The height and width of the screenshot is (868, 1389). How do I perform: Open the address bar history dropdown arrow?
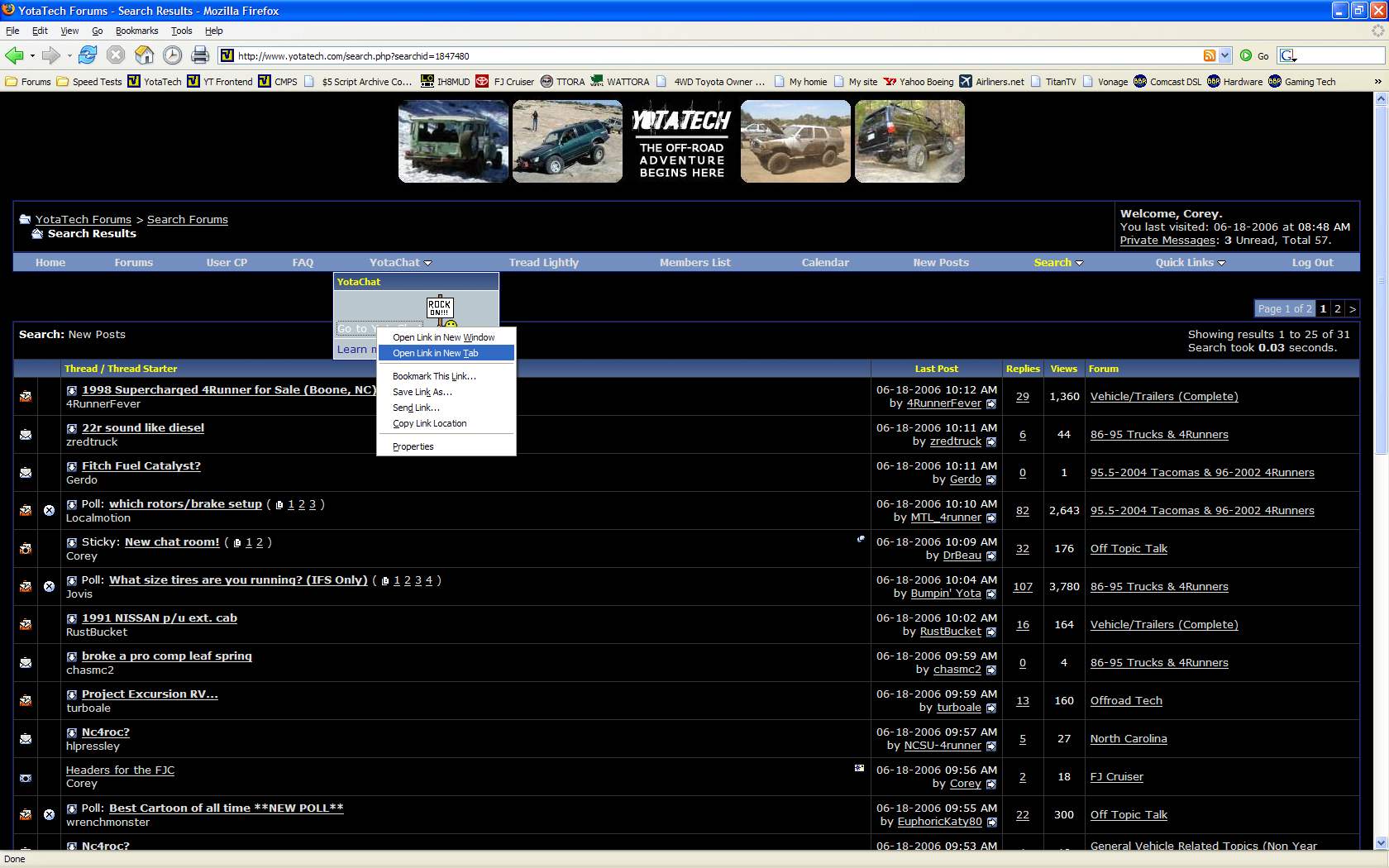[1225, 55]
